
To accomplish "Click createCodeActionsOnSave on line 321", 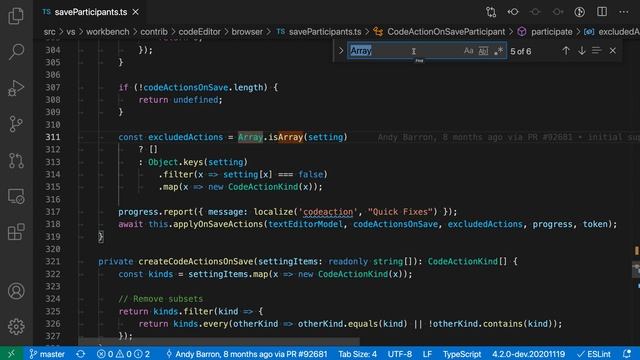I will (x=196, y=262).
